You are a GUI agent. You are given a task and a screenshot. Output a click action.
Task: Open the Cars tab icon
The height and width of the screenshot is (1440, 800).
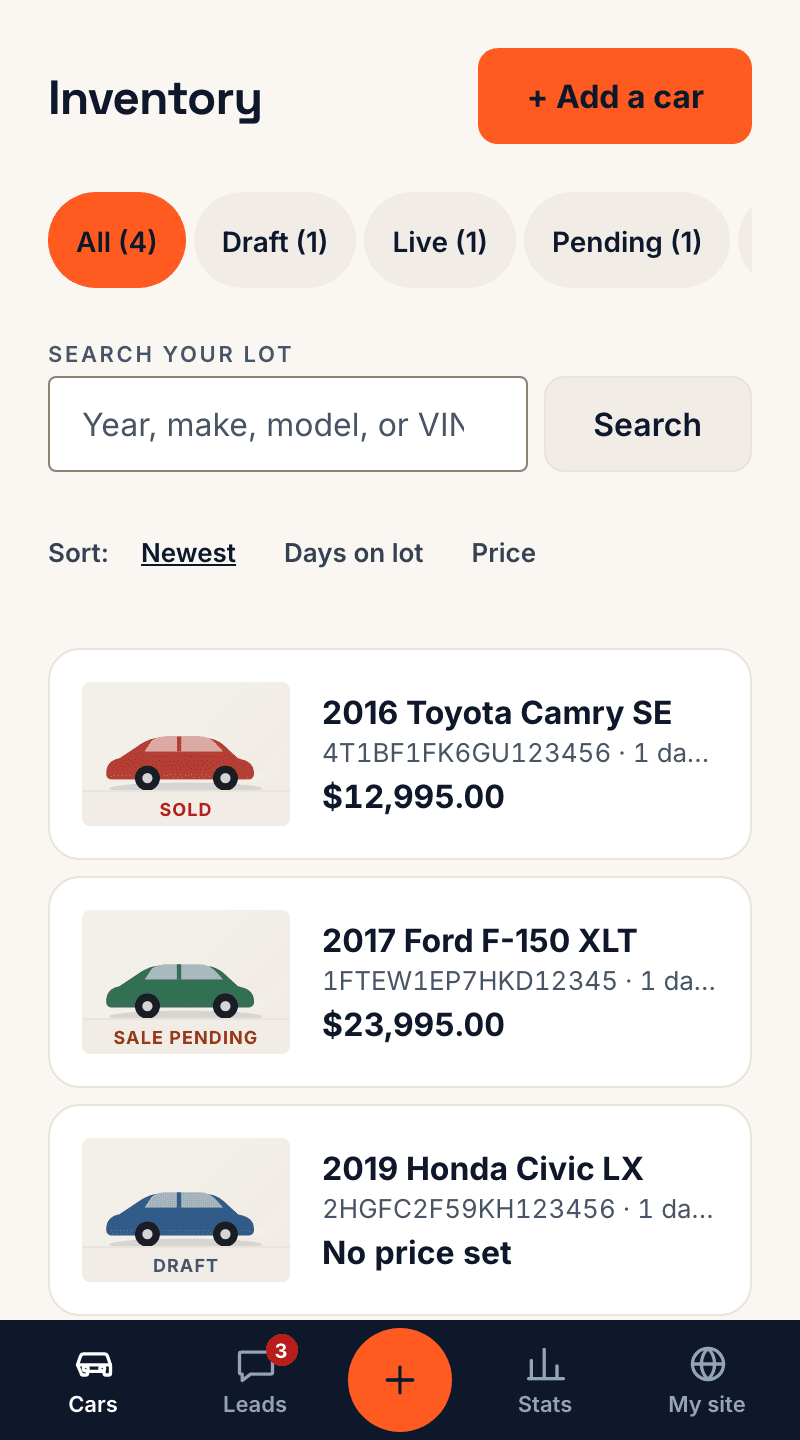pyautogui.click(x=94, y=1364)
